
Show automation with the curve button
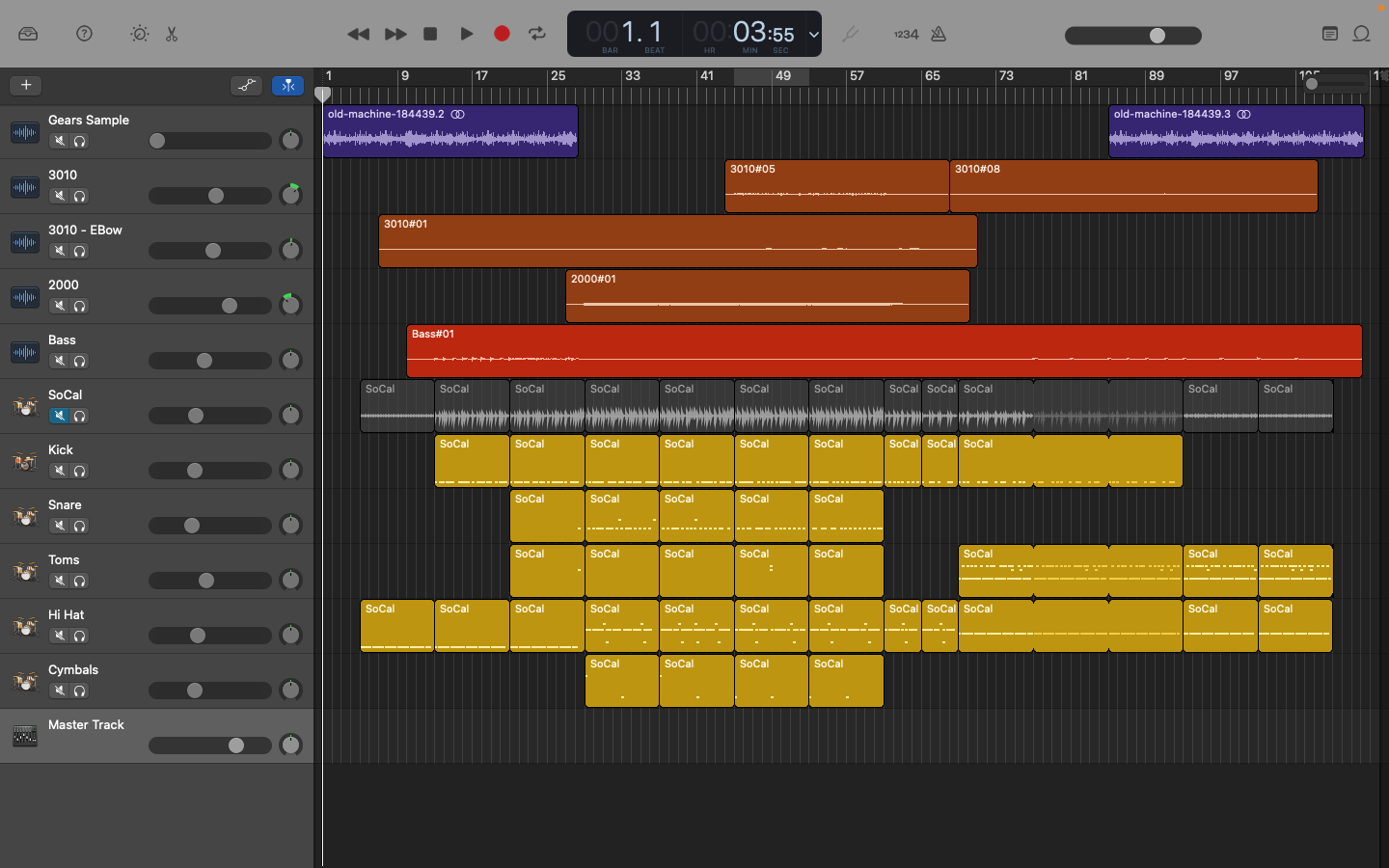pos(247,85)
